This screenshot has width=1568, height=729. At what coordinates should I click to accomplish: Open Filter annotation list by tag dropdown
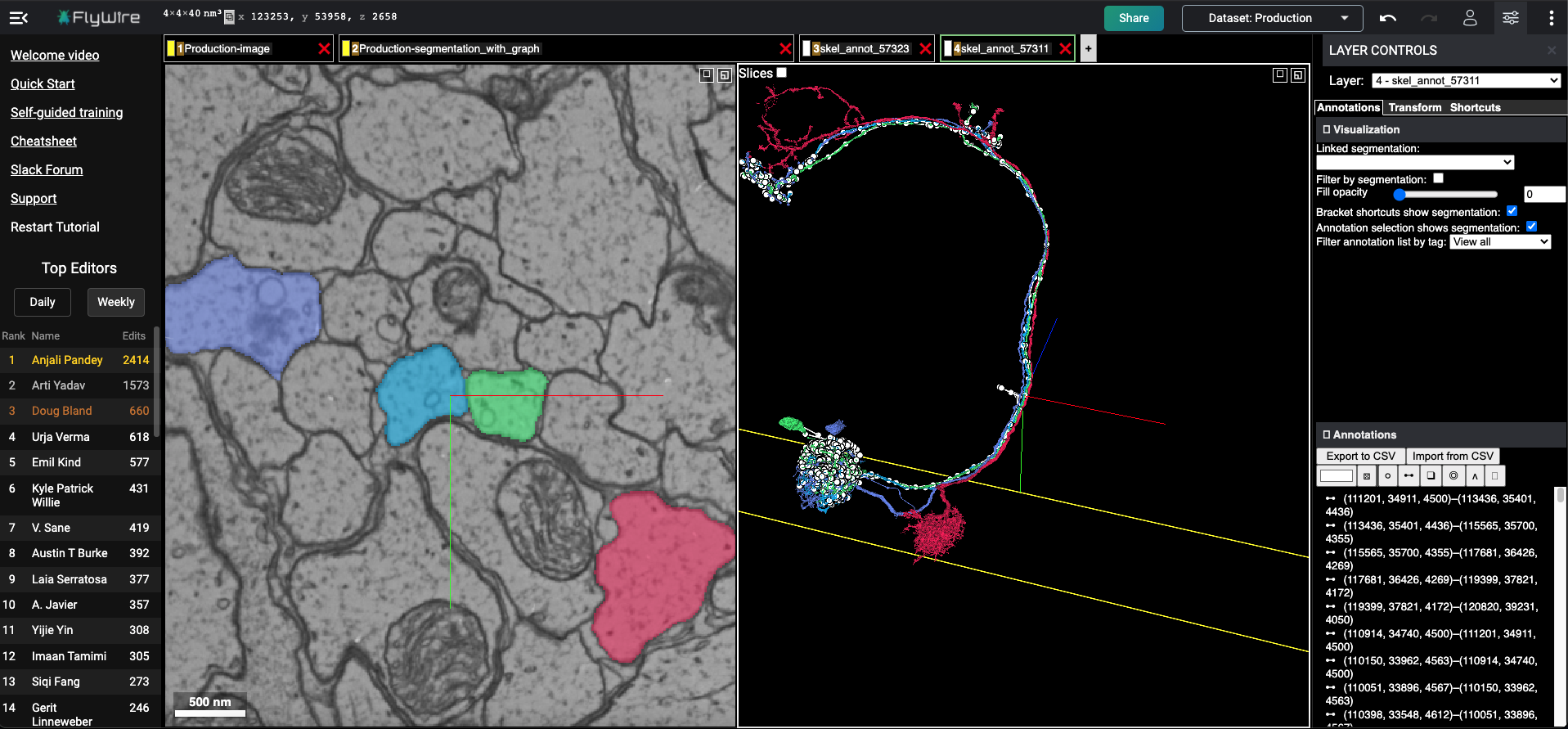pyautogui.click(x=1500, y=242)
